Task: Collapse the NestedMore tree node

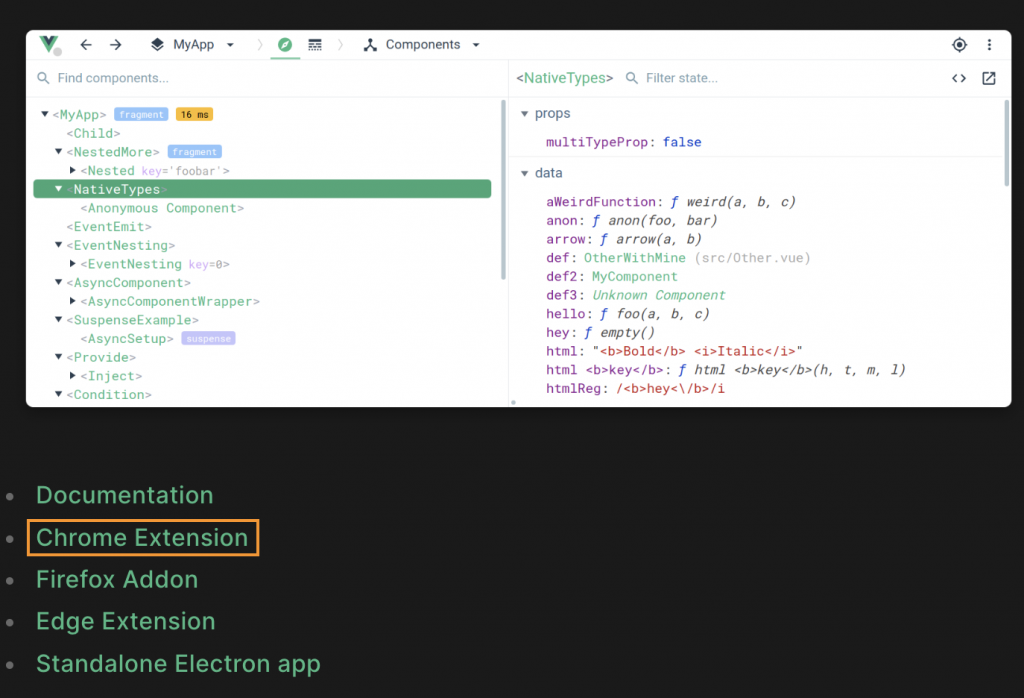Action: 58,151
